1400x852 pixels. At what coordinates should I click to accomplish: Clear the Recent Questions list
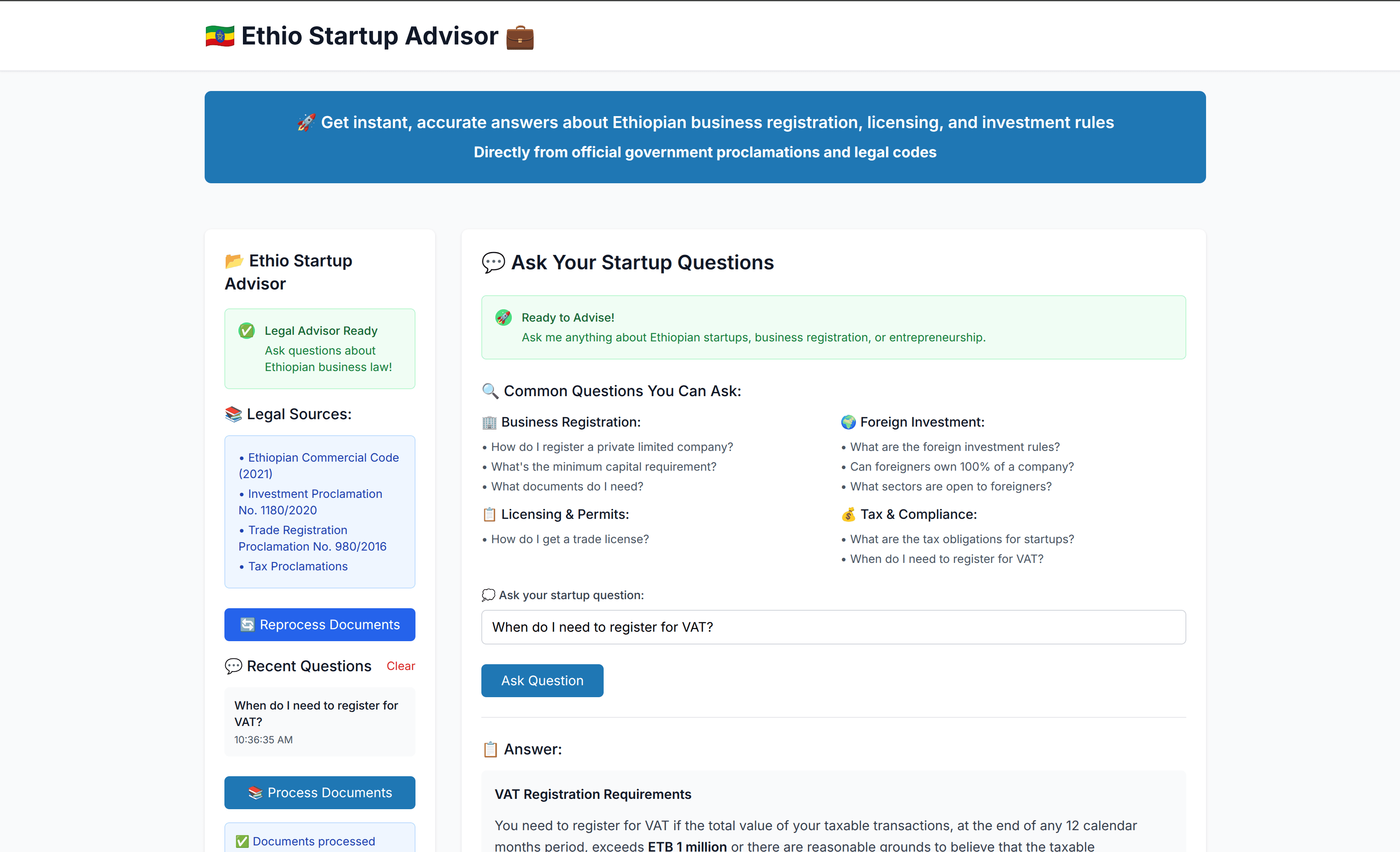401,665
